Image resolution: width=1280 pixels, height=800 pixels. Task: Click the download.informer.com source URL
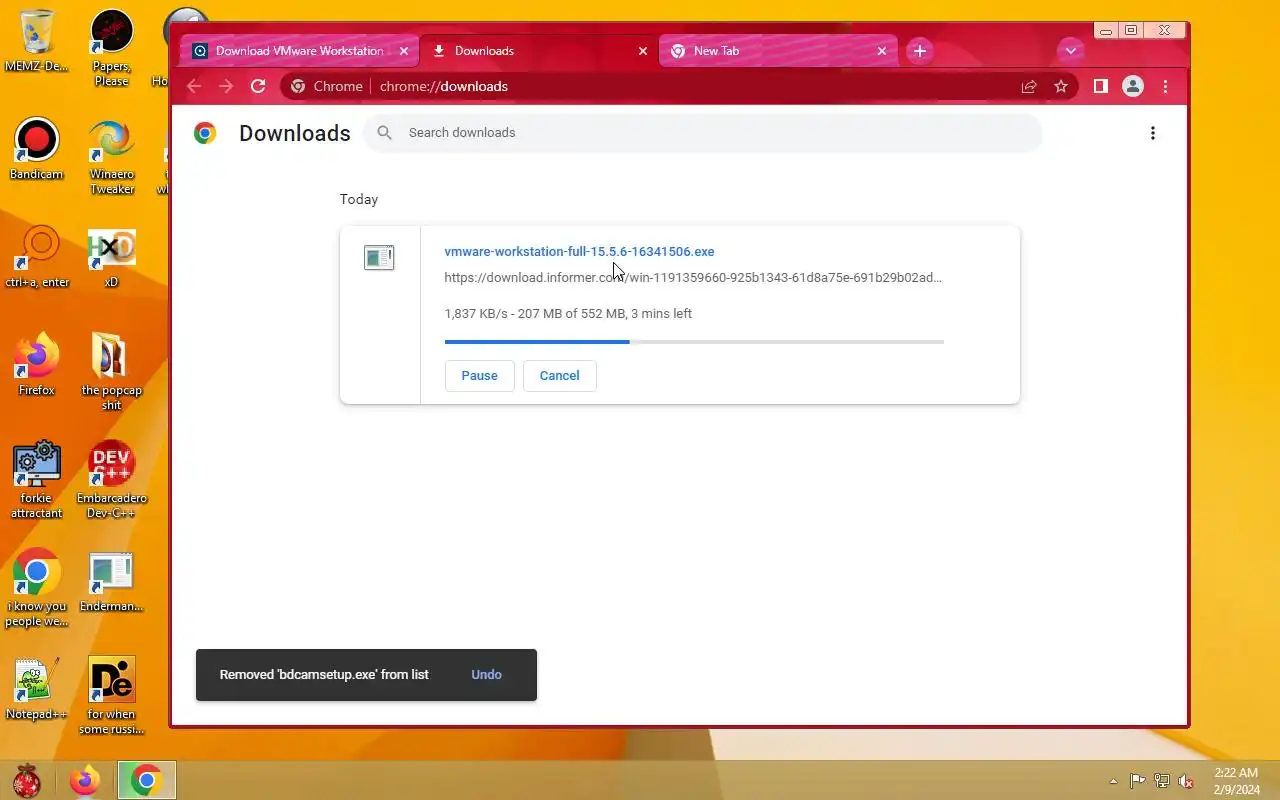point(693,277)
